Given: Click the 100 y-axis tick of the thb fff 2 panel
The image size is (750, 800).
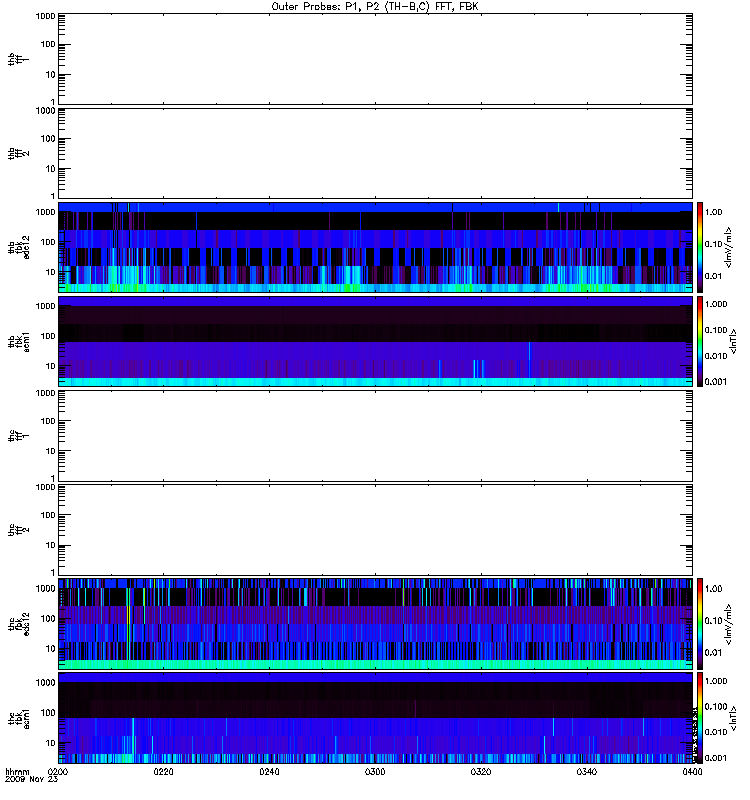Looking at the screenshot, I should coord(48,139).
